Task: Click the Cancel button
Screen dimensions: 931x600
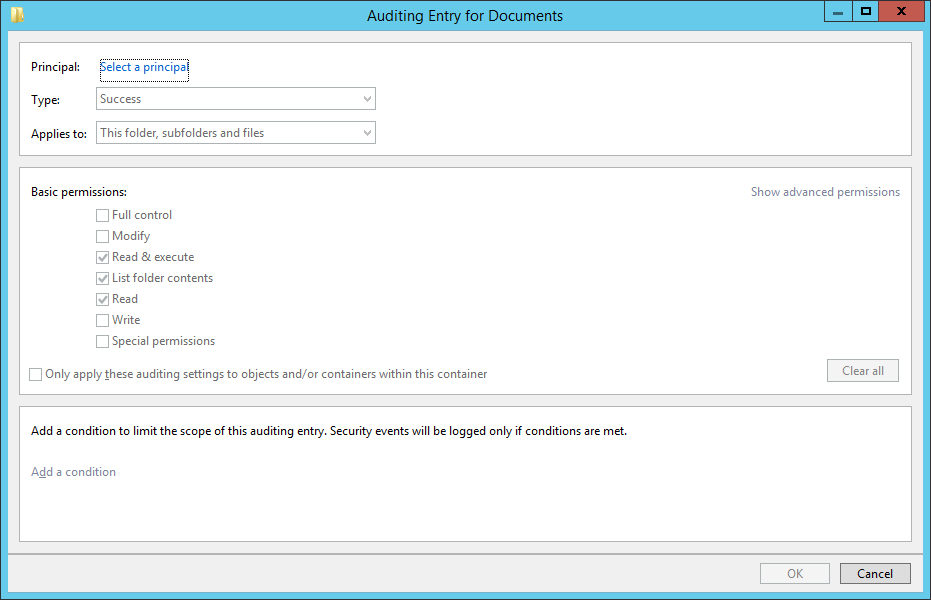Action: (875, 573)
